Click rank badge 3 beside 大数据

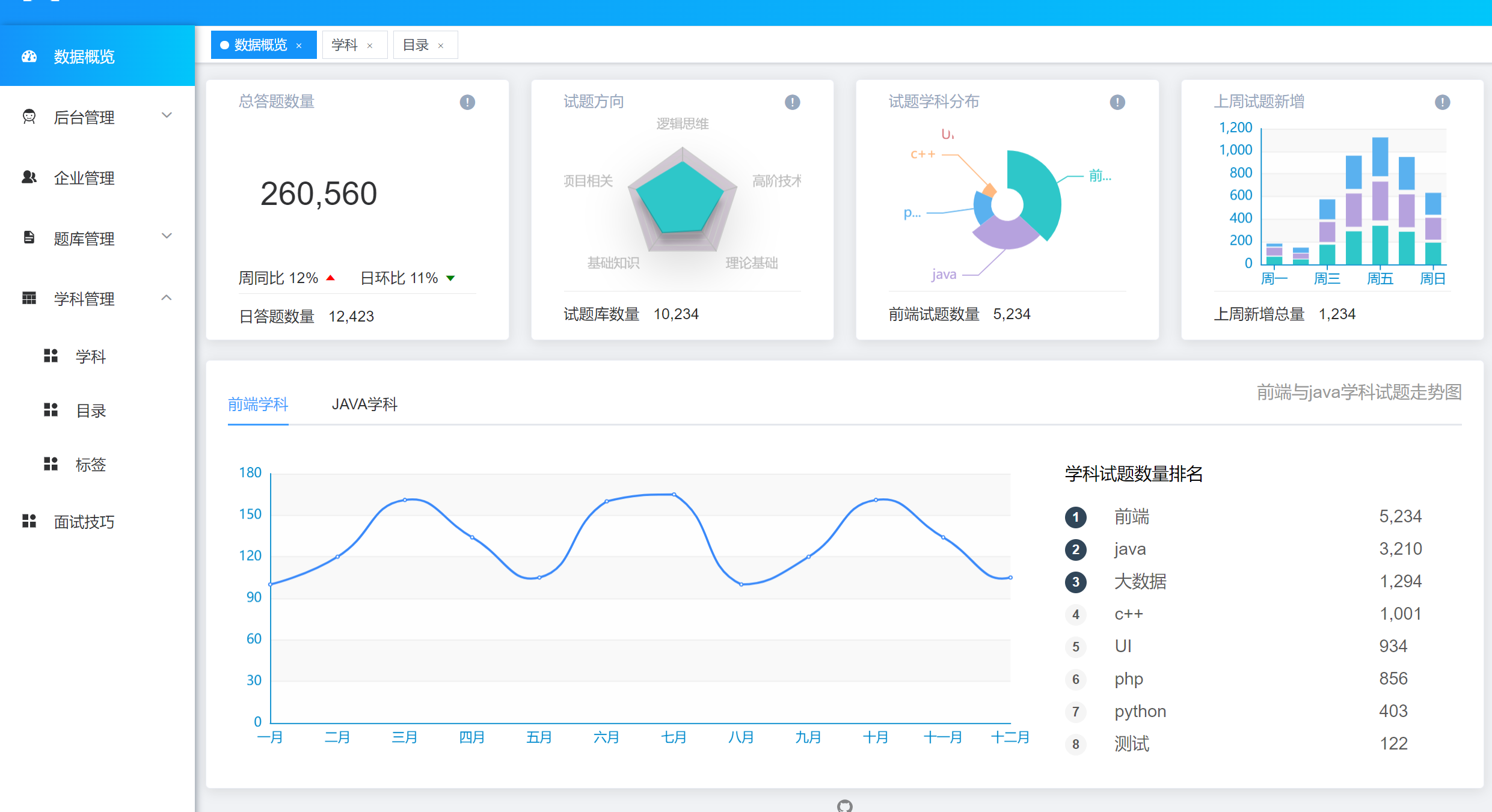[x=1076, y=582]
